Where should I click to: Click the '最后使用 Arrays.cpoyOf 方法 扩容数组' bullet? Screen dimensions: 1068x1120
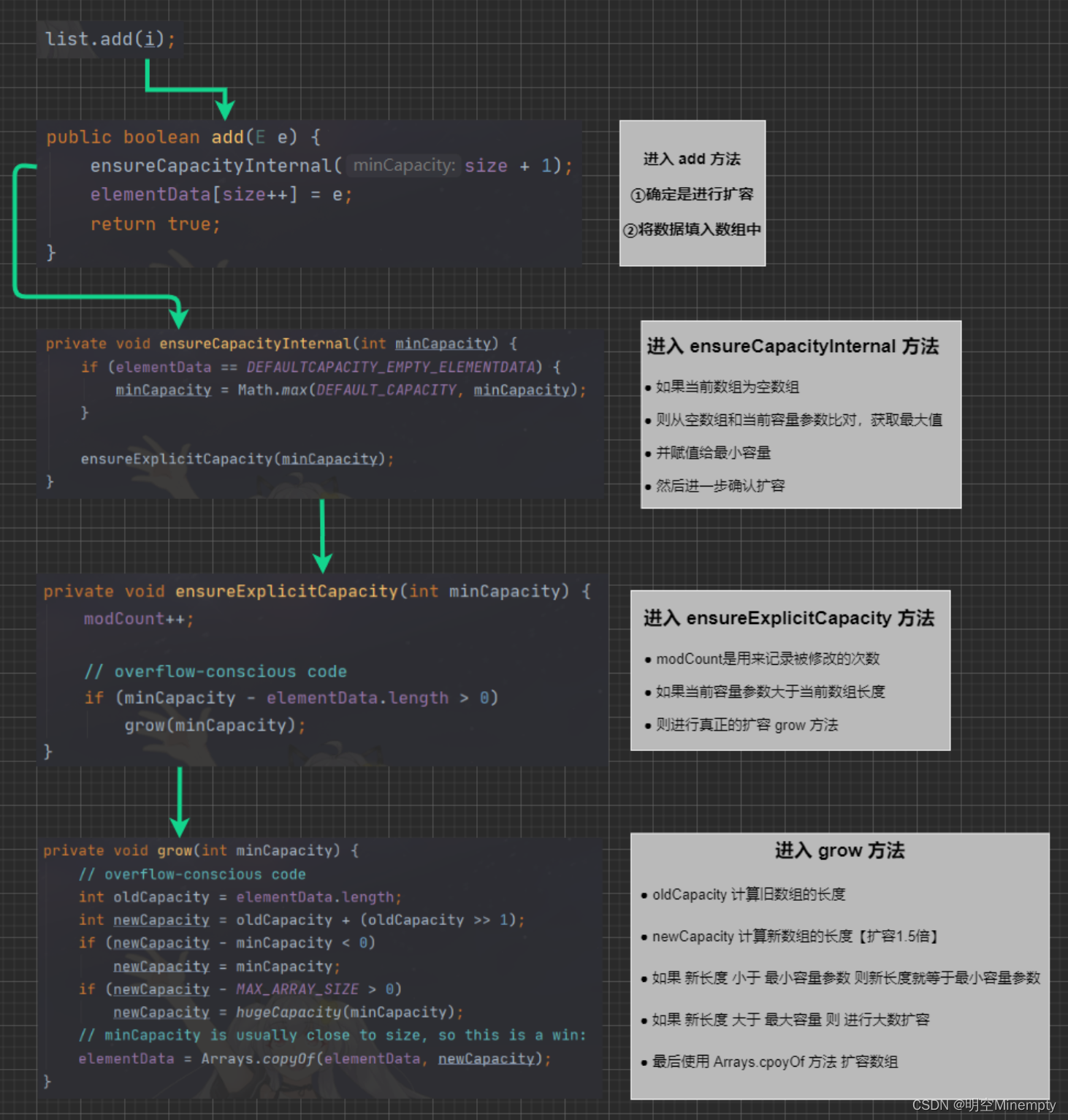[x=769, y=1062]
